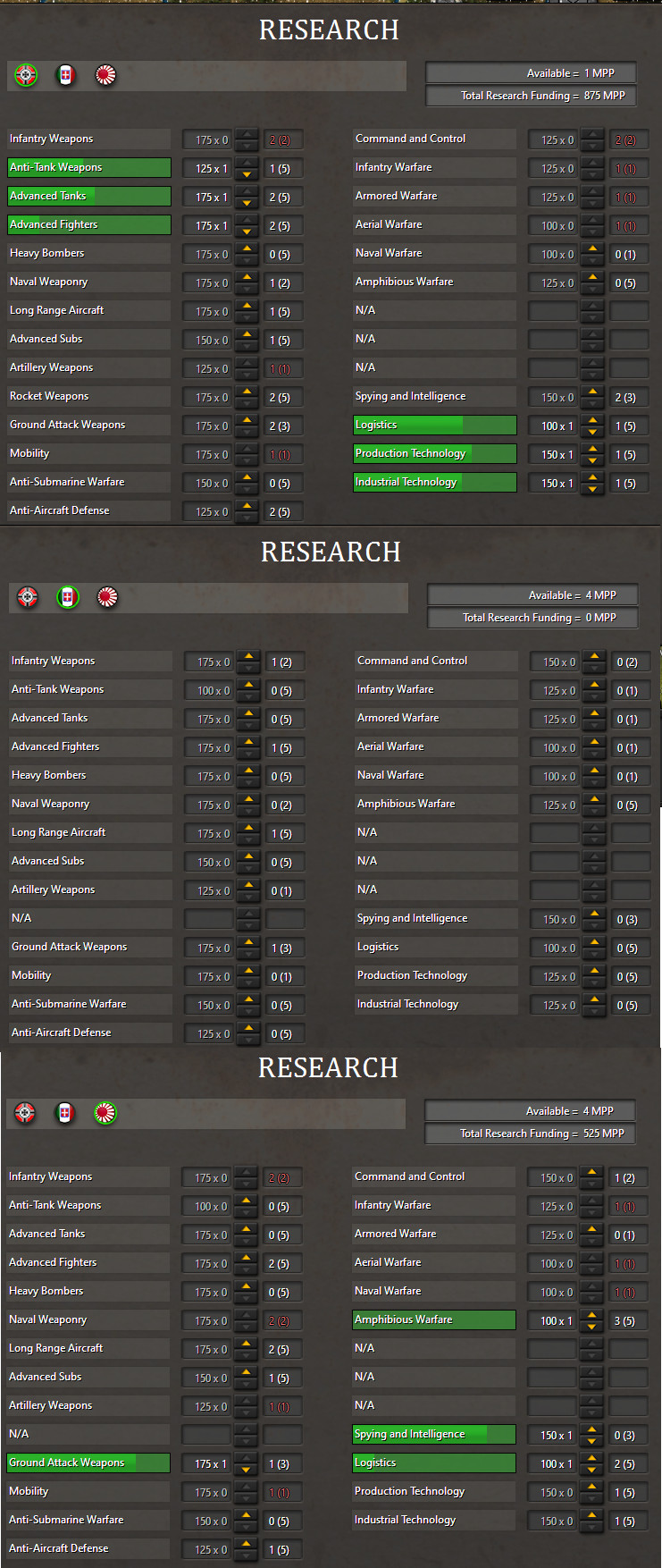Image resolution: width=662 pixels, height=1568 pixels.
Task: Increase Infantry Weapons funding in the 0 MPP panel
Action: [249, 656]
